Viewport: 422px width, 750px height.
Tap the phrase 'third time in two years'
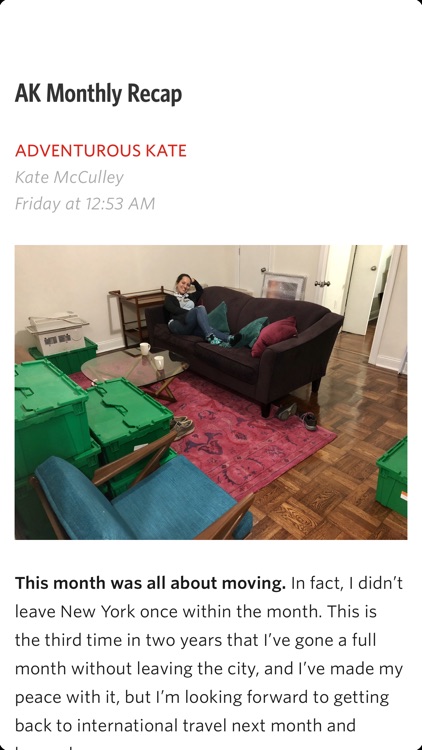(132, 640)
